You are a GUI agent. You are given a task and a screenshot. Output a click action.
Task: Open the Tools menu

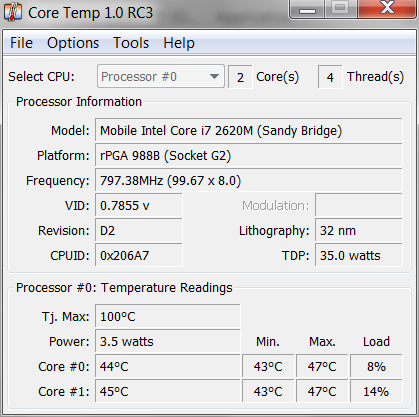coord(131,43)
